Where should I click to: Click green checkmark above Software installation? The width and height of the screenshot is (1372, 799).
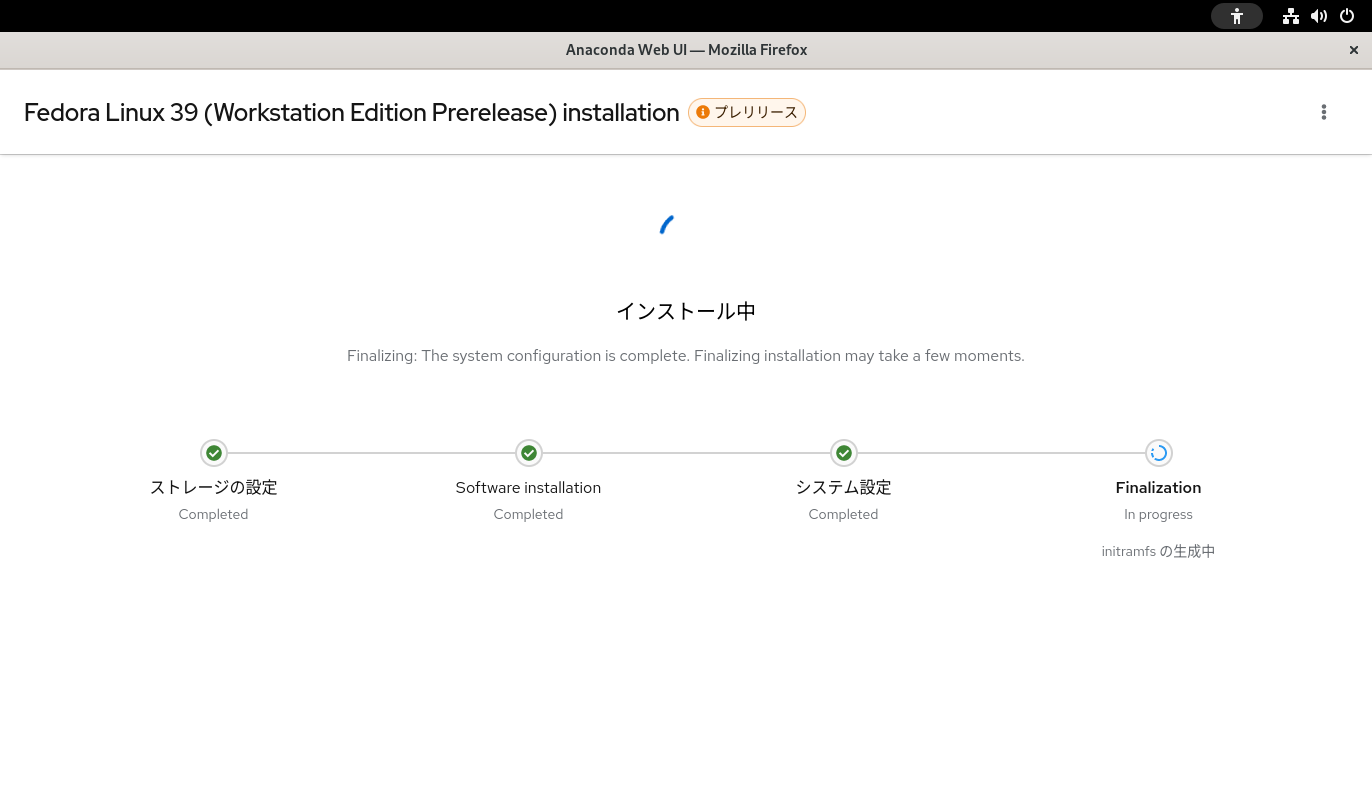pyautogui.click(x=529, y=453)
